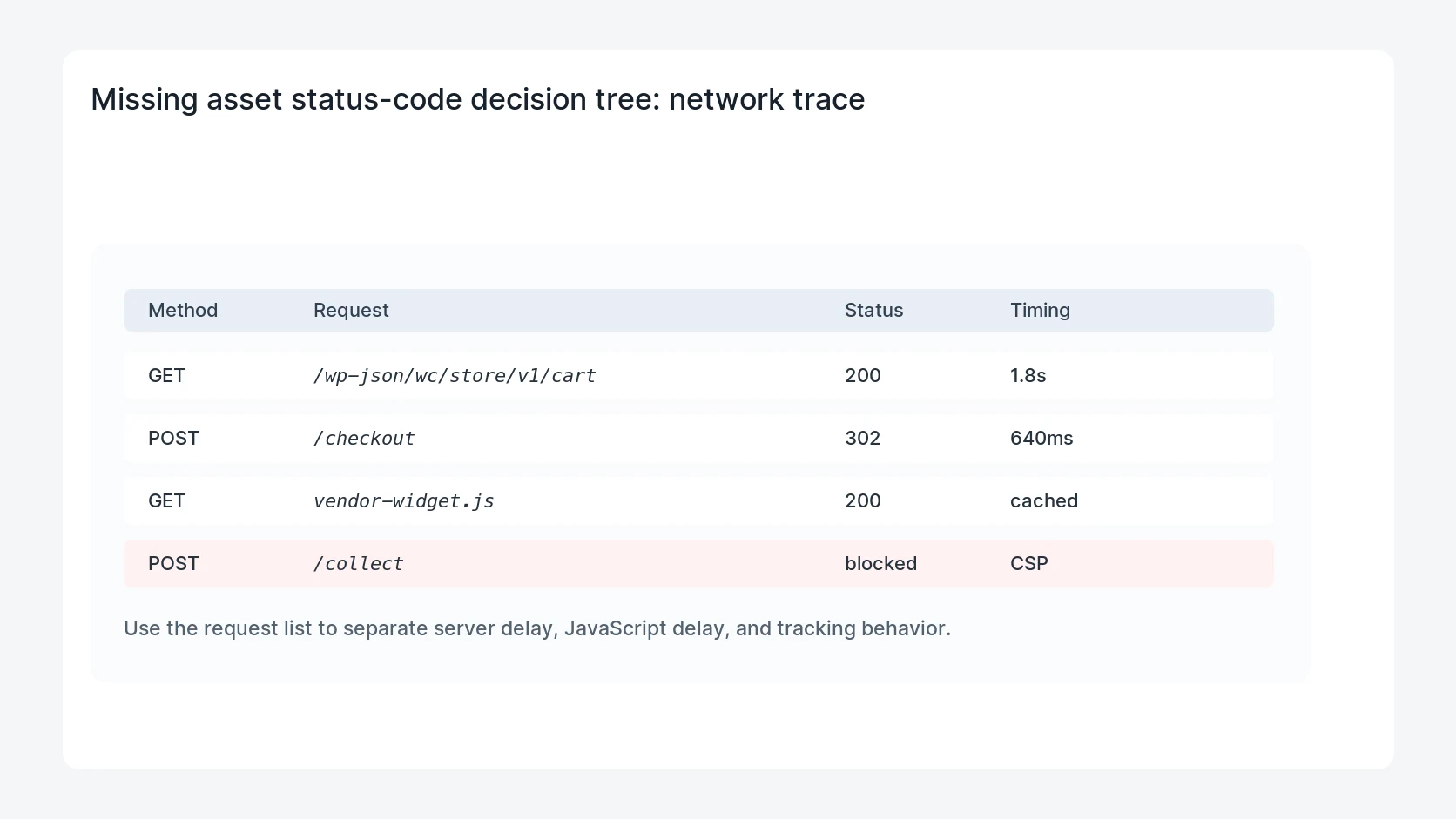The image size is (1456, 819).
Task: Click status 200 in the cart row
Action: pos(863,376)
